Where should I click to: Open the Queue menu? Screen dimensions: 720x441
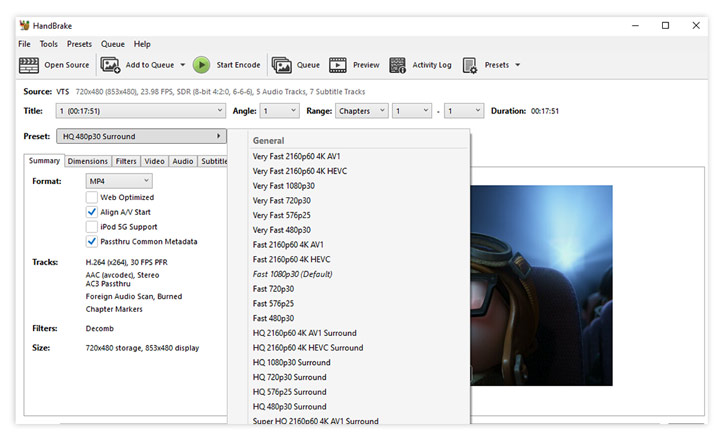(x=112, y=44)
